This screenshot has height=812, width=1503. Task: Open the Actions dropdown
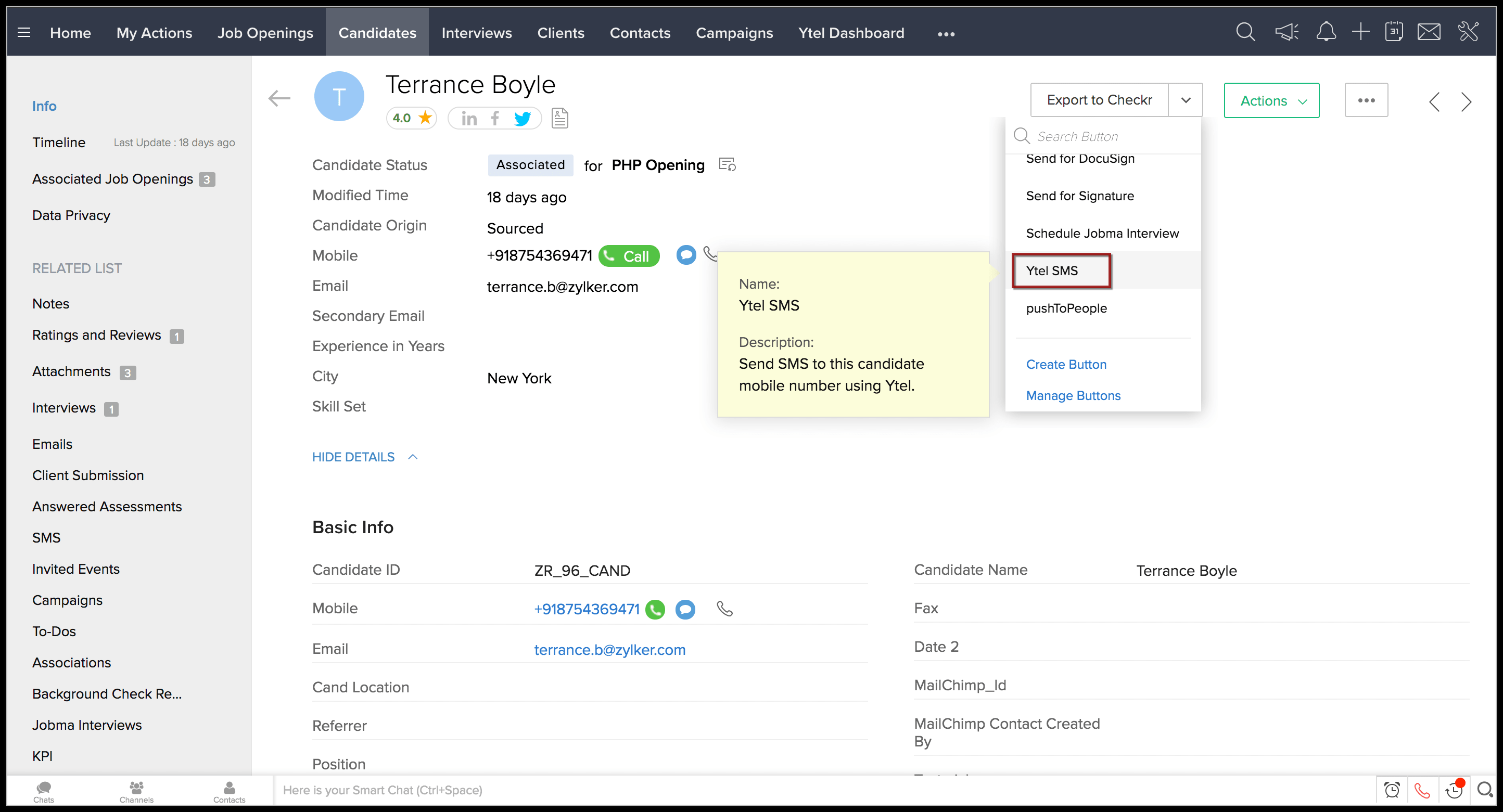point(1271,100)
